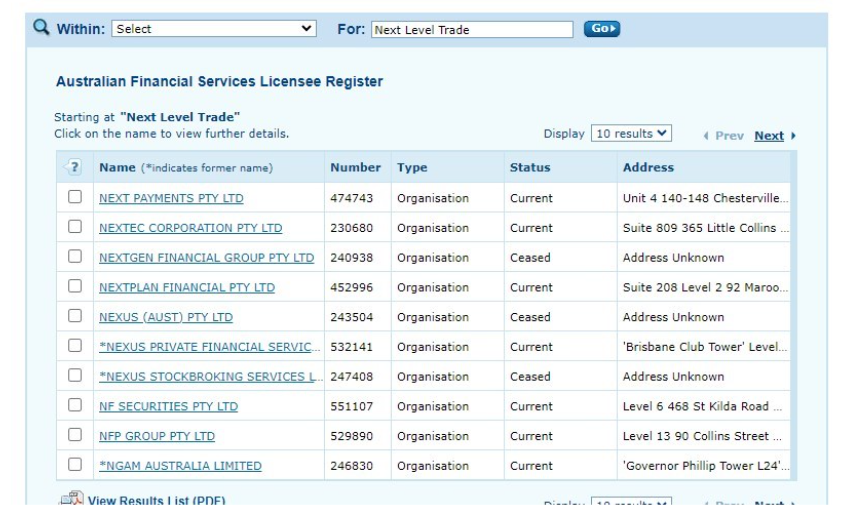Check the NEXTPLAN FINANCIAL PTY LTD box
Screen dimensions: 852x508
click(x=75, y=286)
